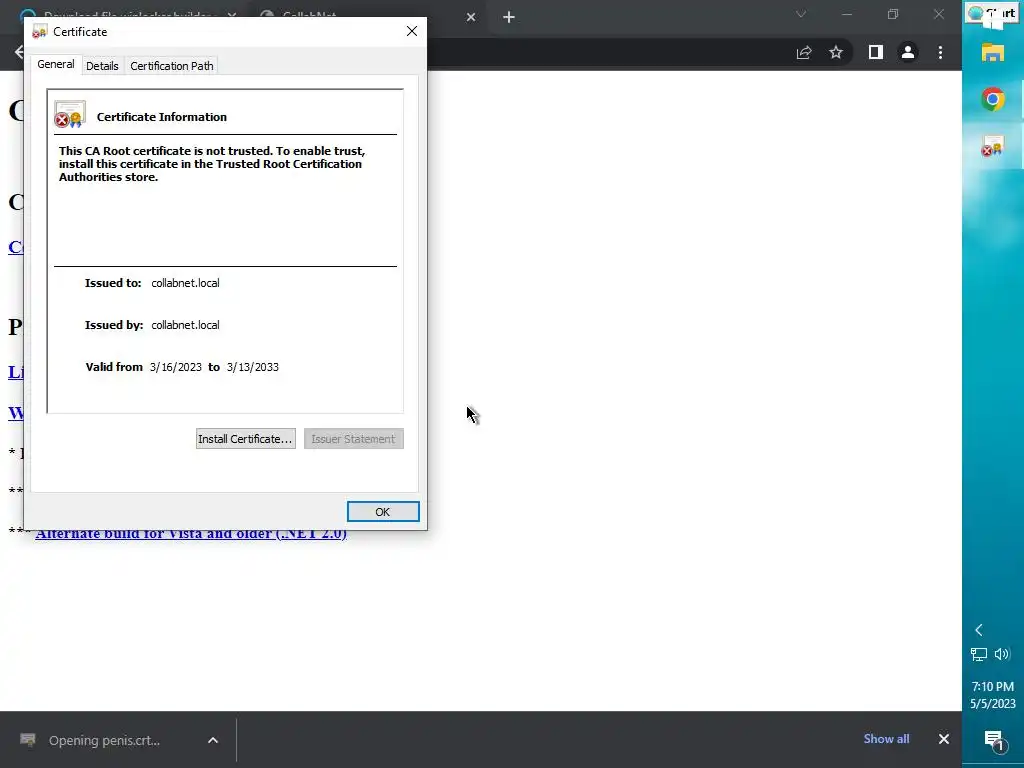Close the CollabNet browser tab
This screenshot has height=768, width=1024.
471,17
